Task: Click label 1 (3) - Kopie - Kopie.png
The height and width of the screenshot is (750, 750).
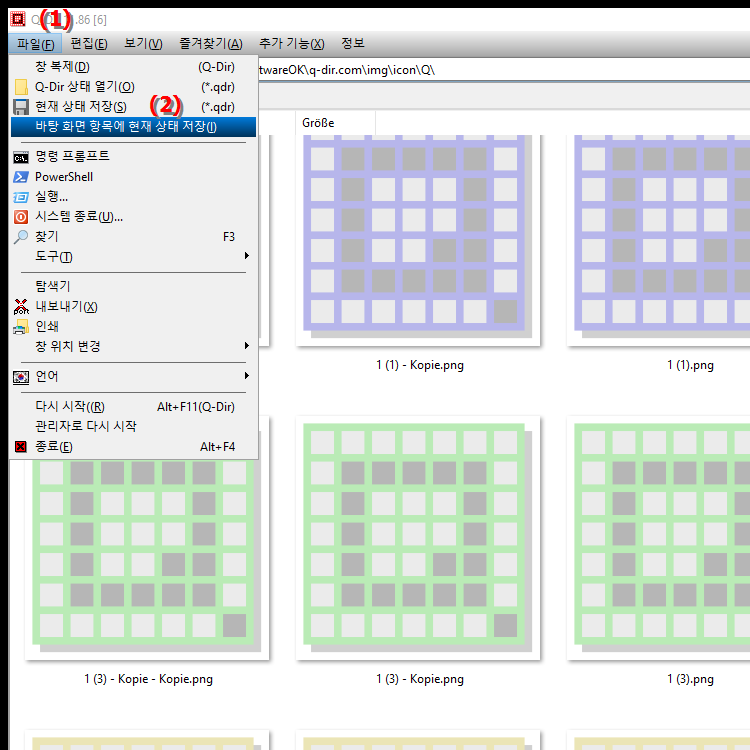Action: [x=148, y=679]
